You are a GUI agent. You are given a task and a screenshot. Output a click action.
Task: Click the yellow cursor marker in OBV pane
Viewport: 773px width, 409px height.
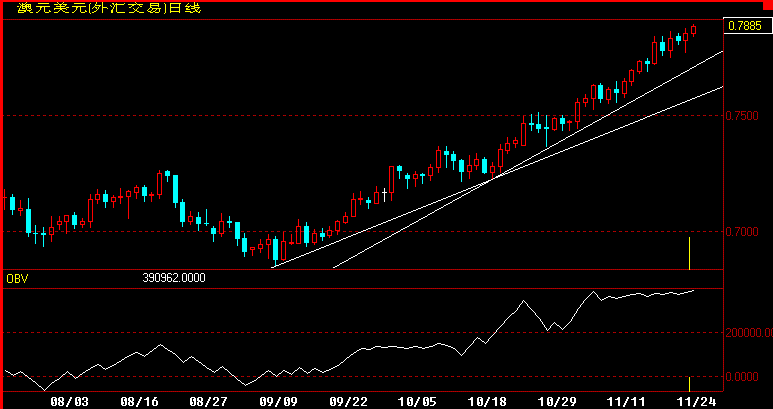(x=689, y=384)
